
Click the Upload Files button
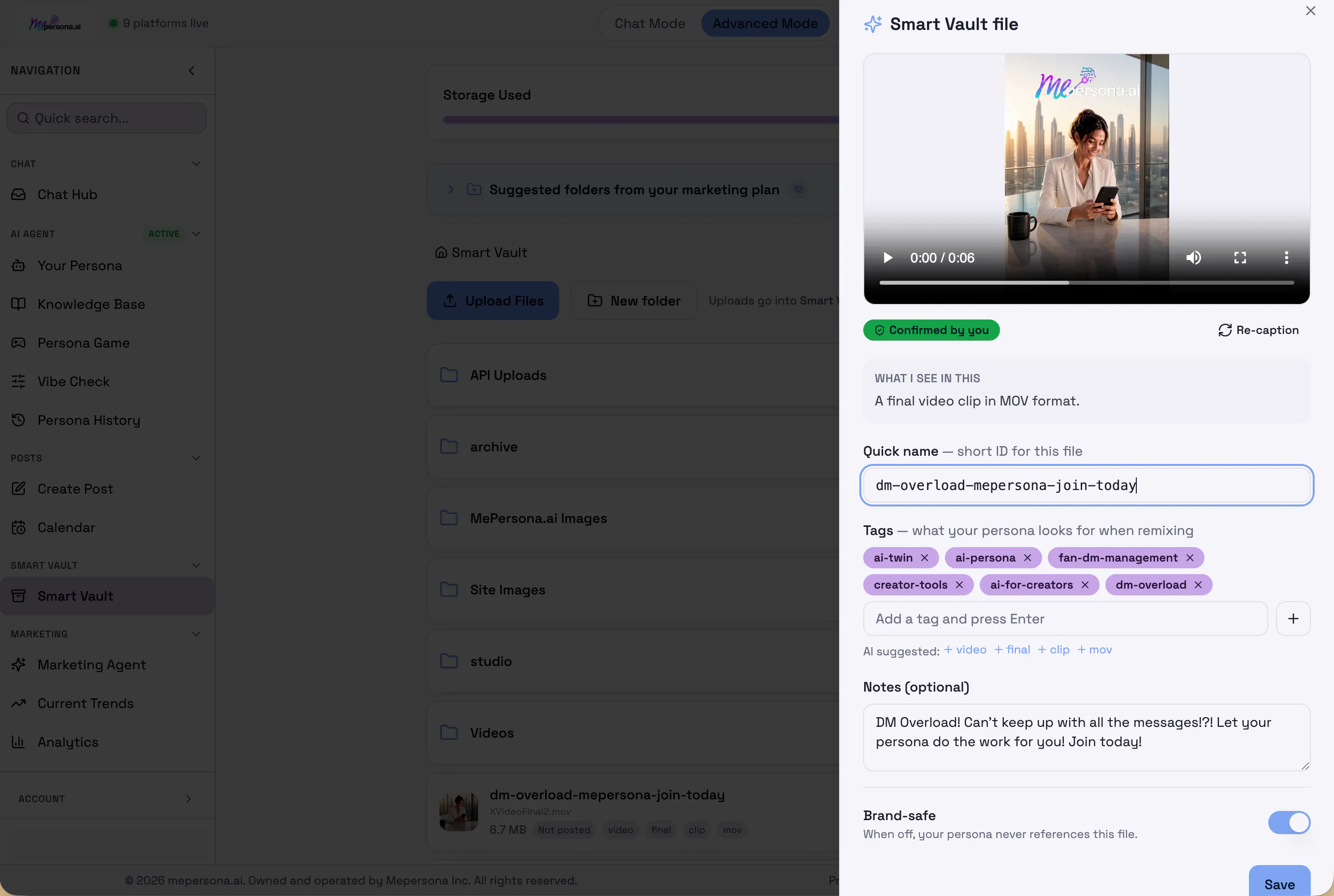pyautogui.click(x=493, y=301)
